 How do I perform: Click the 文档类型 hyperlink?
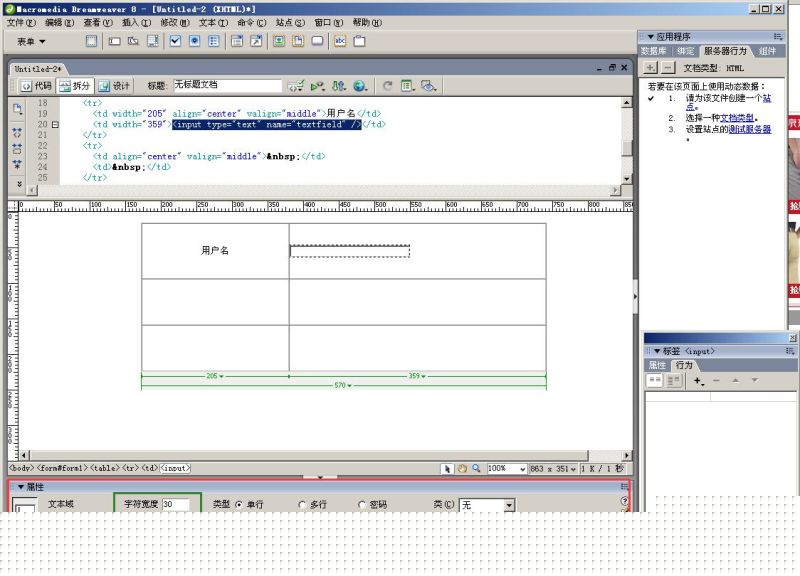[736, 118]
